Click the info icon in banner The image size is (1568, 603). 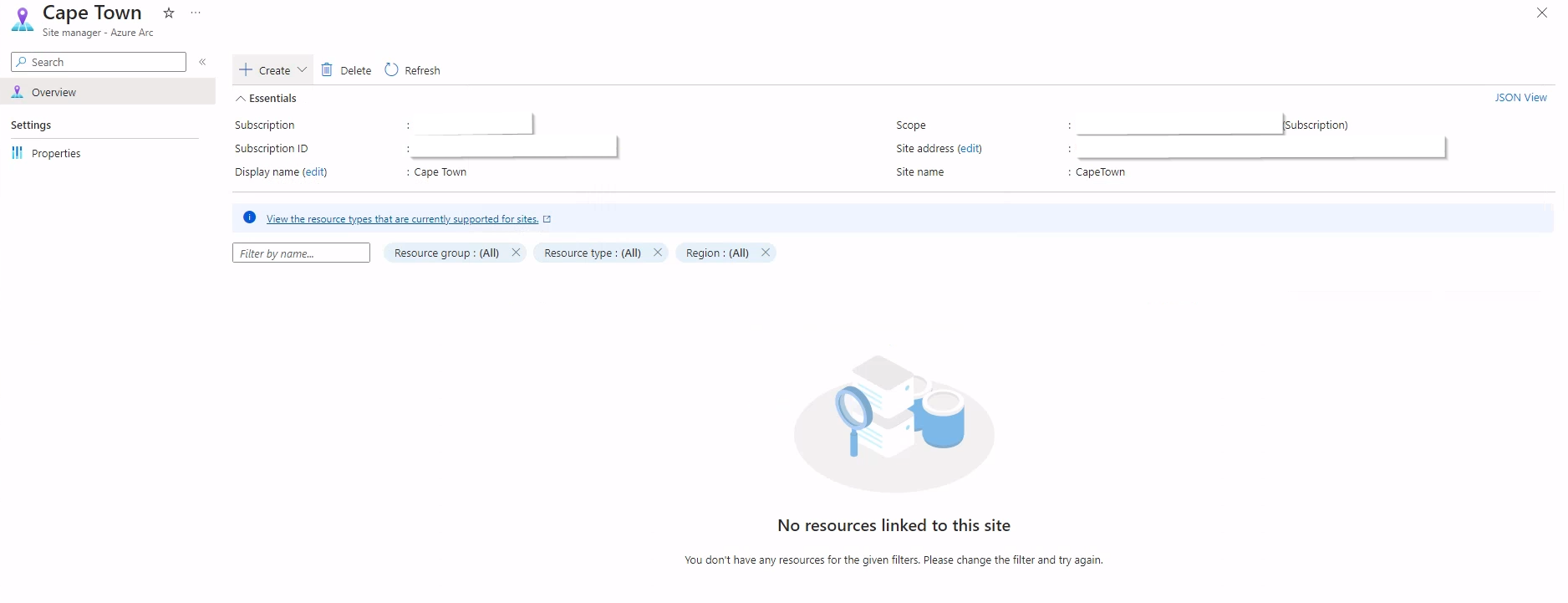249,218
